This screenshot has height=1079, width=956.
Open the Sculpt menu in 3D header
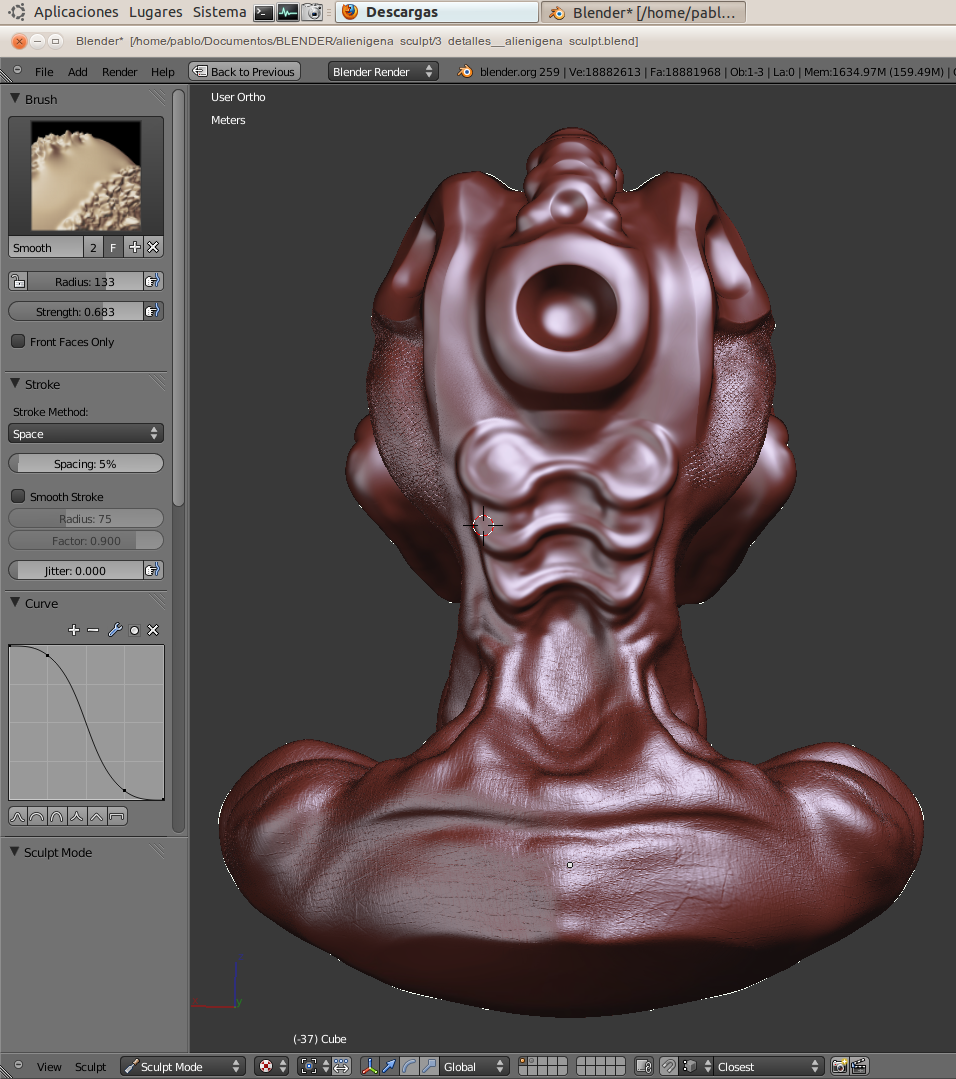90,1067
